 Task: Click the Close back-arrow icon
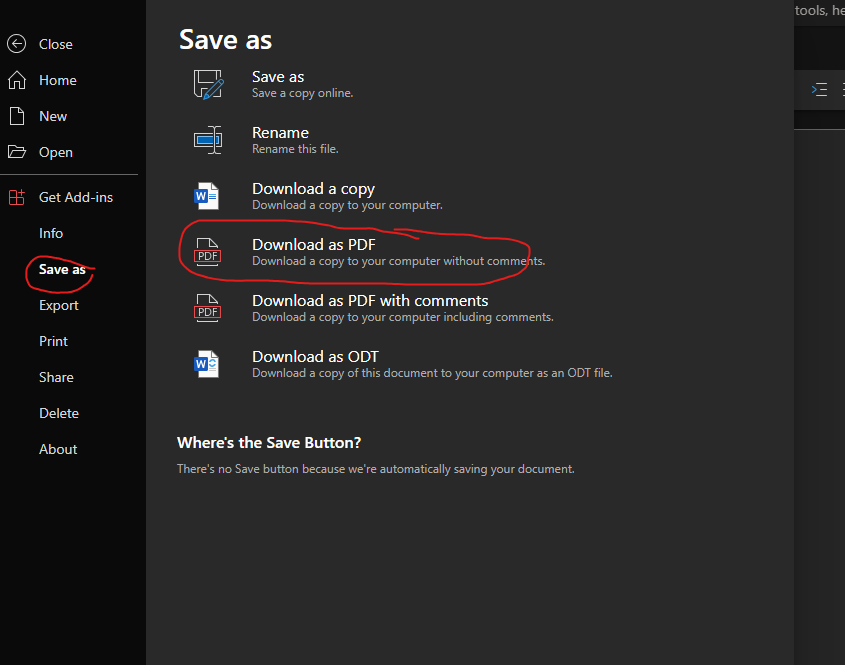click(17, 44)
